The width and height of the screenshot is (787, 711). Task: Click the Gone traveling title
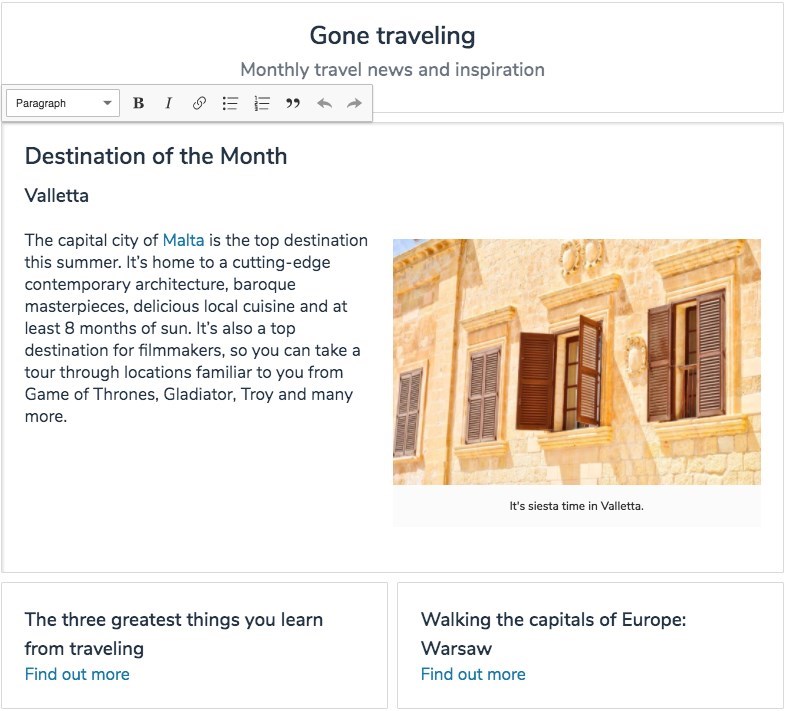392,36
